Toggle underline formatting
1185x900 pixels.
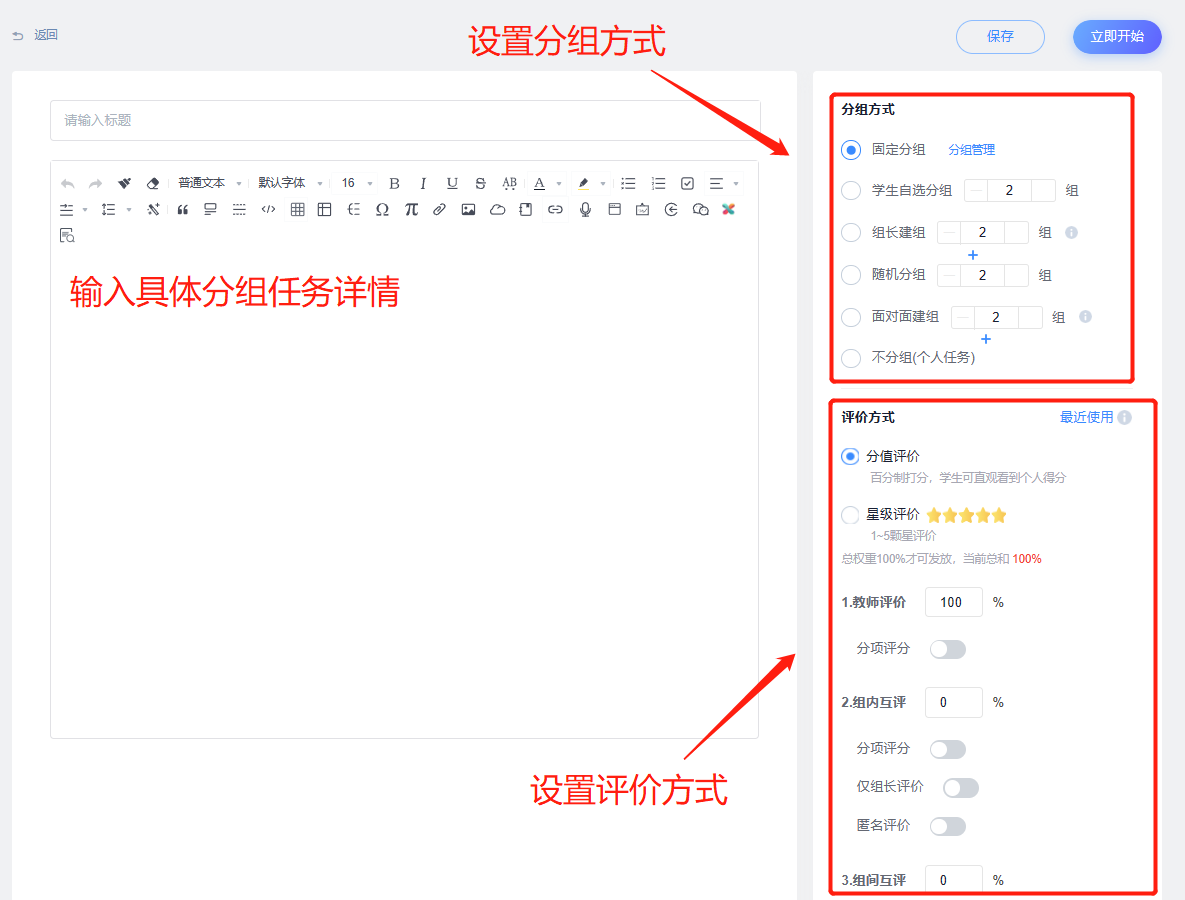452,183
